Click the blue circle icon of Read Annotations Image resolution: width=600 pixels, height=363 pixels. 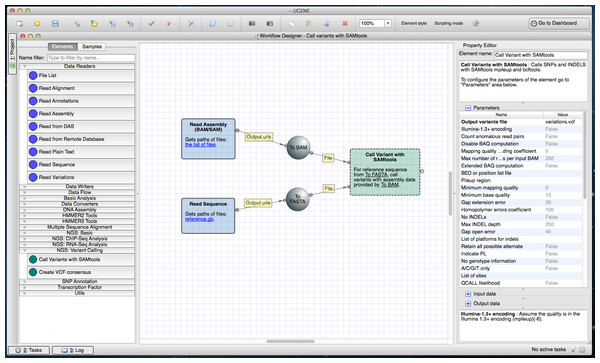[33, 101]
